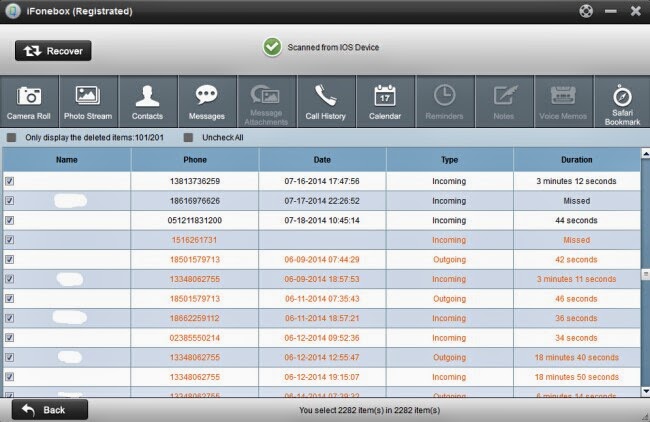Open the Reminders category
Viewport: 650px width, 422px height.
point(444,102)
